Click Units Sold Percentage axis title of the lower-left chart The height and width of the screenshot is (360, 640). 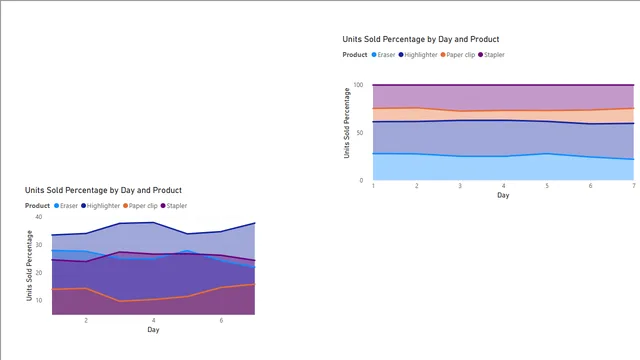click(x=29, y=266)
